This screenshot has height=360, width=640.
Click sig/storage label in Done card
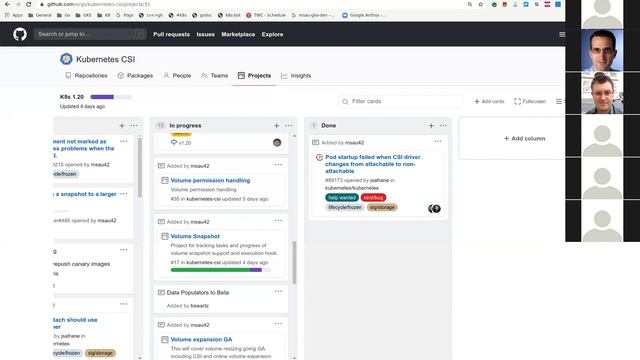(x=382, y=207)
